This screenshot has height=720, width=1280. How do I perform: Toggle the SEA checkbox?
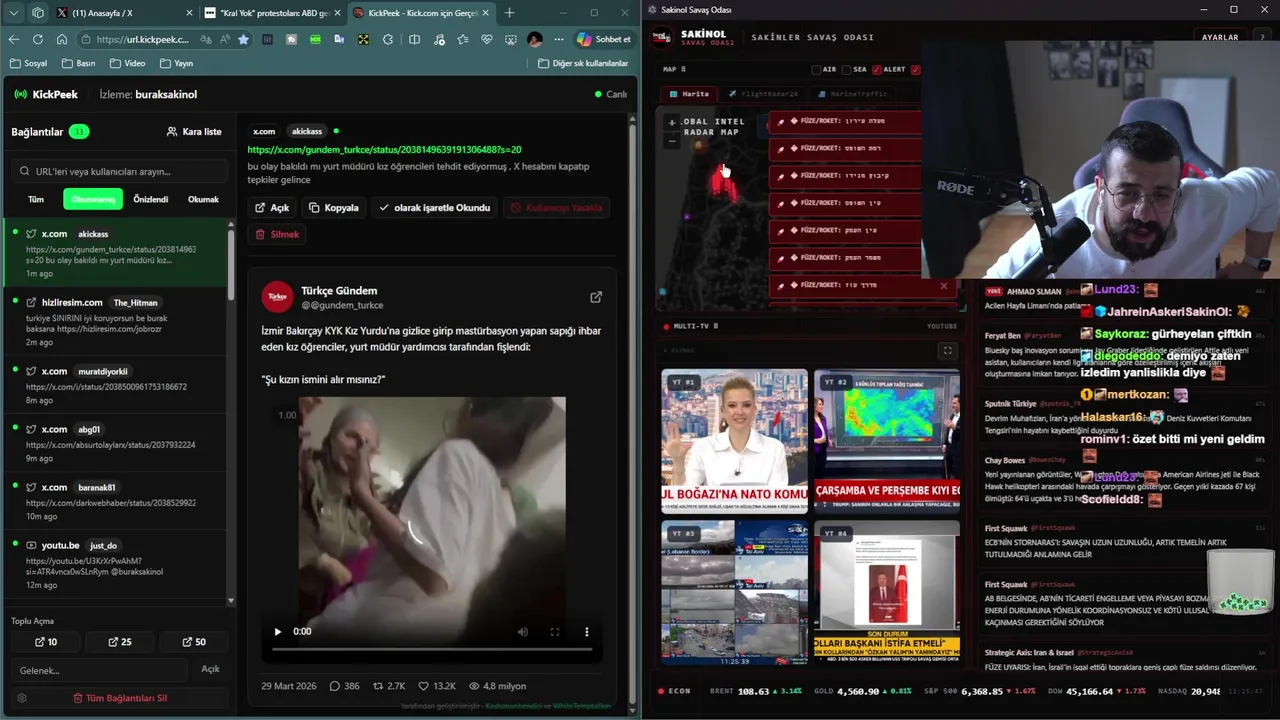[847, 70]
